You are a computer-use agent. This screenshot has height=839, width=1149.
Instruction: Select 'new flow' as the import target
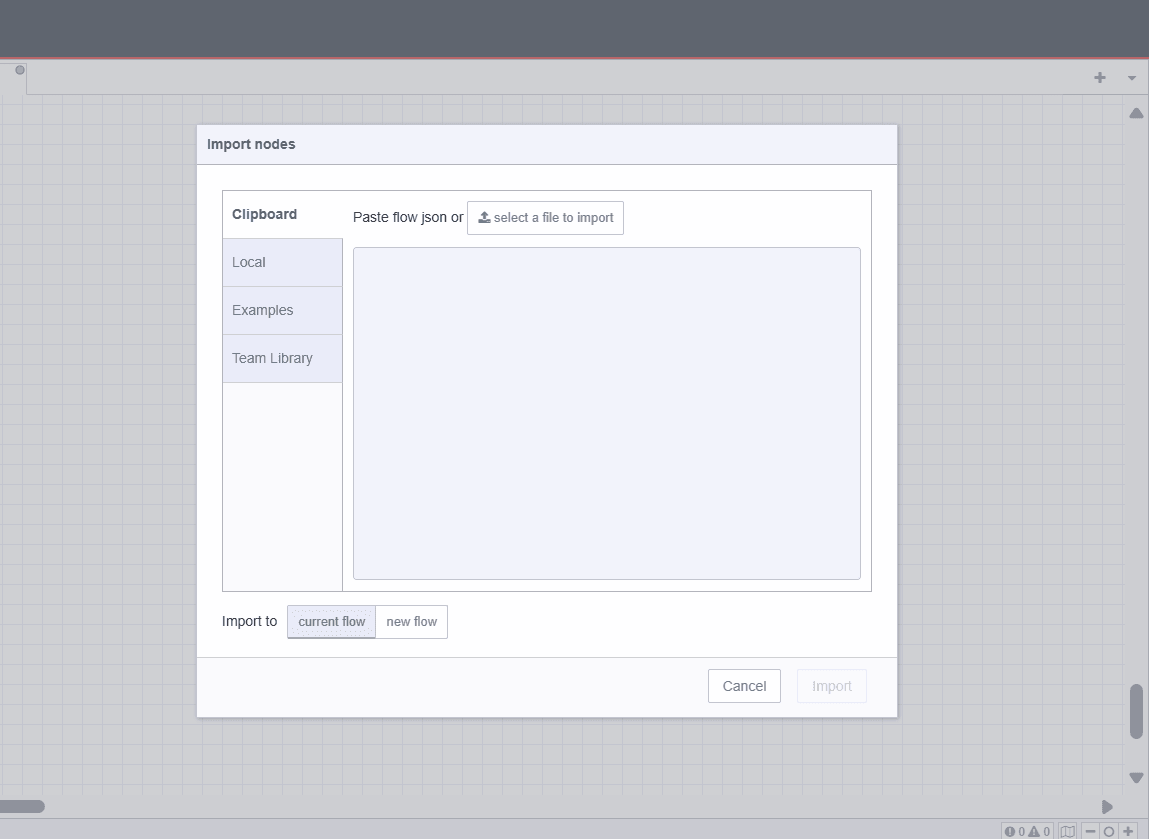411,621
